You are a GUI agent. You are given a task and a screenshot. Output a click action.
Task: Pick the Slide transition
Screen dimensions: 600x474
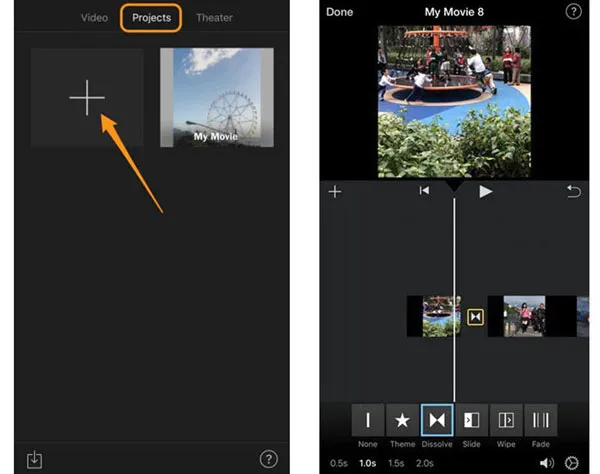pyautogui.click(x=471, y=420)
